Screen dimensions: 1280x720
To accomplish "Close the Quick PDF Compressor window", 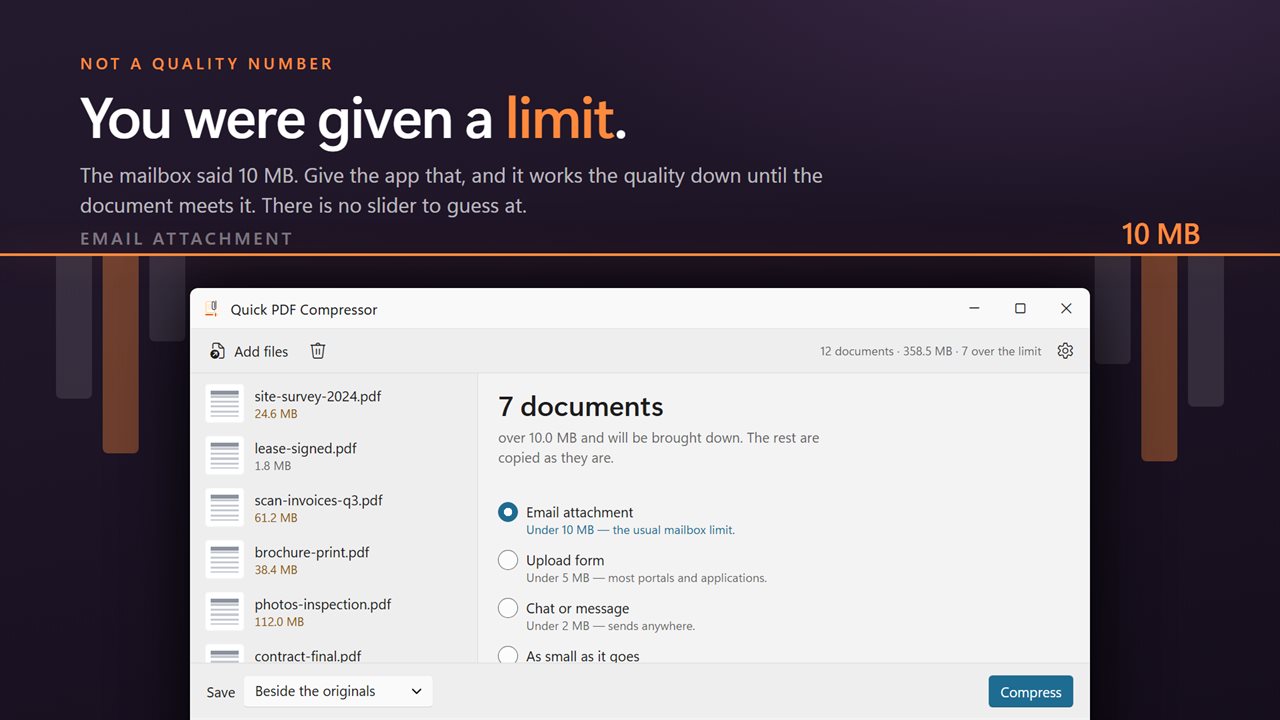I will pyautogui.click(x=1066, y=309).
